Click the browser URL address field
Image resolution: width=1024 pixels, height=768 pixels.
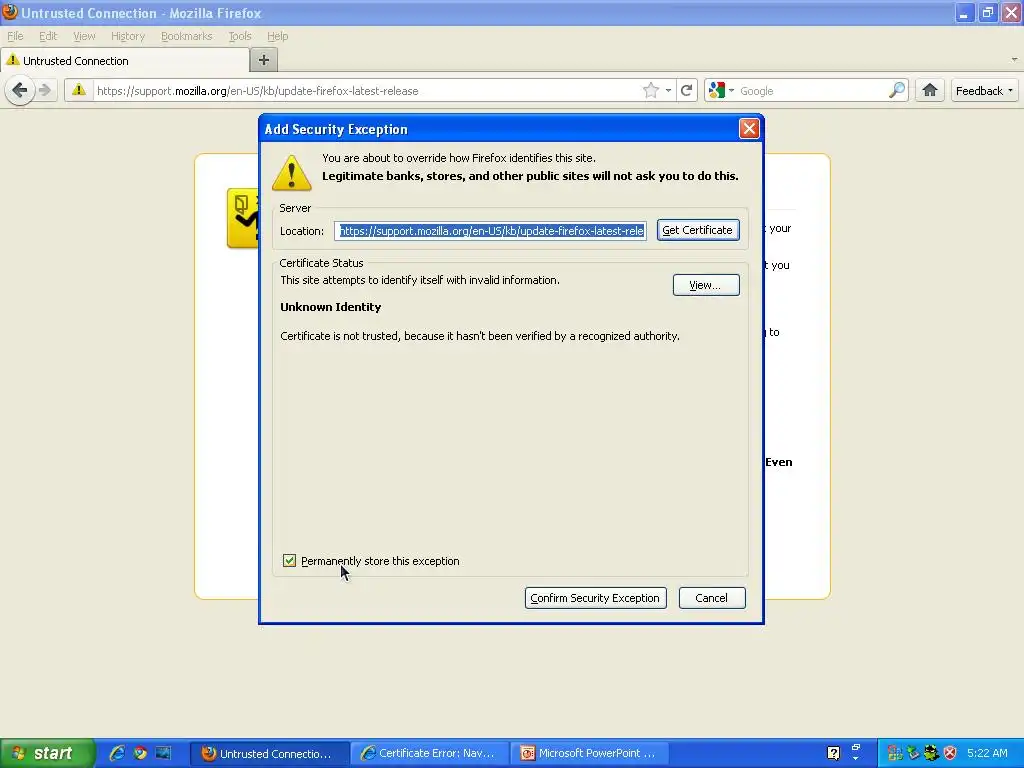366,91
